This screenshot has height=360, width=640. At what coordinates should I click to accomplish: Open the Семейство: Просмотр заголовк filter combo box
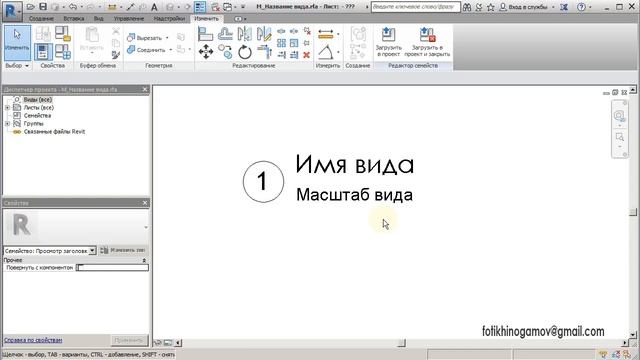(x=50, y=251)
